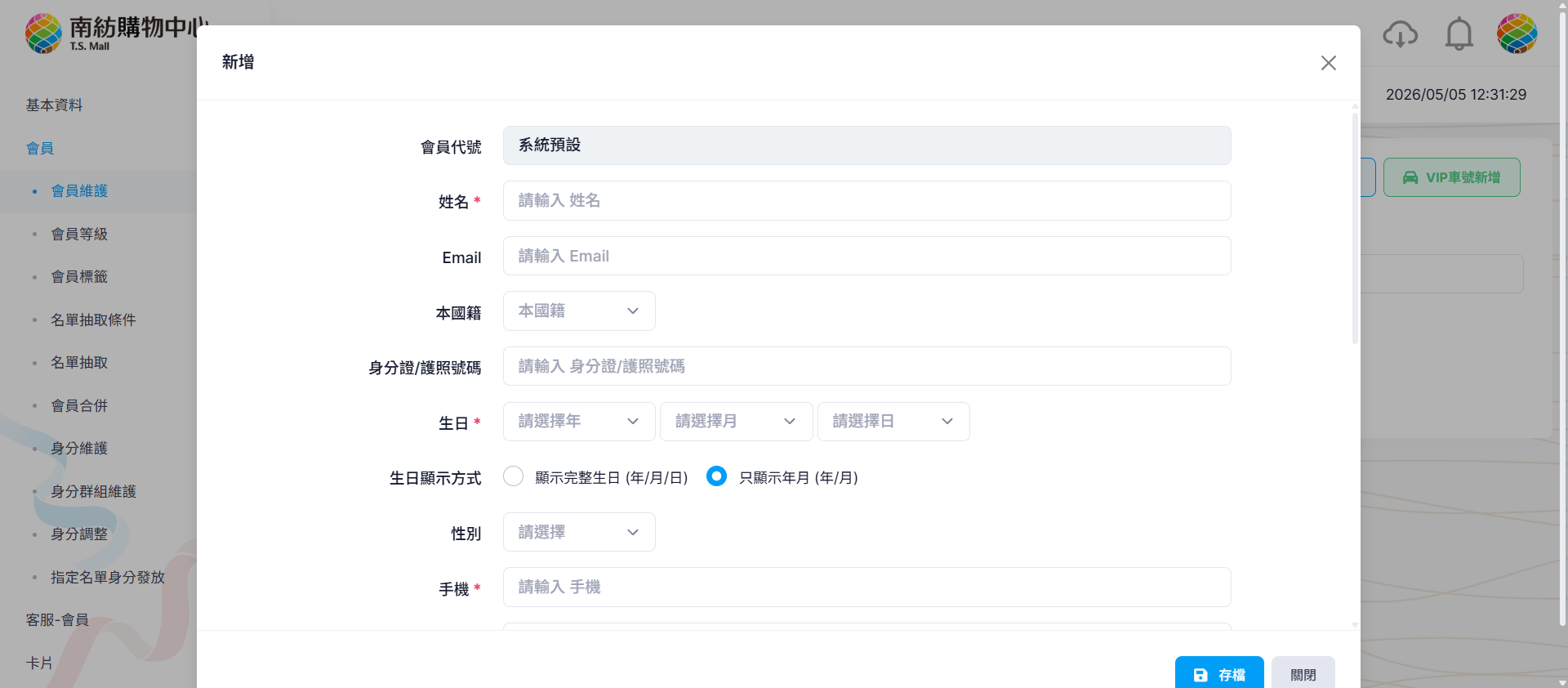Click the dialog's vertical scrollbar

click(1355, 229)
